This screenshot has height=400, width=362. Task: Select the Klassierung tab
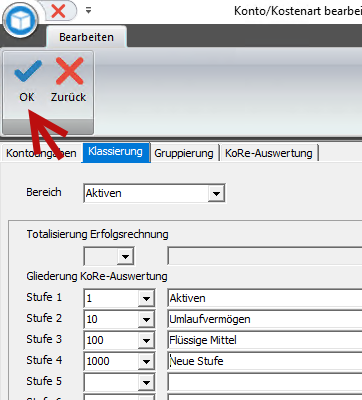click(116, 152)
